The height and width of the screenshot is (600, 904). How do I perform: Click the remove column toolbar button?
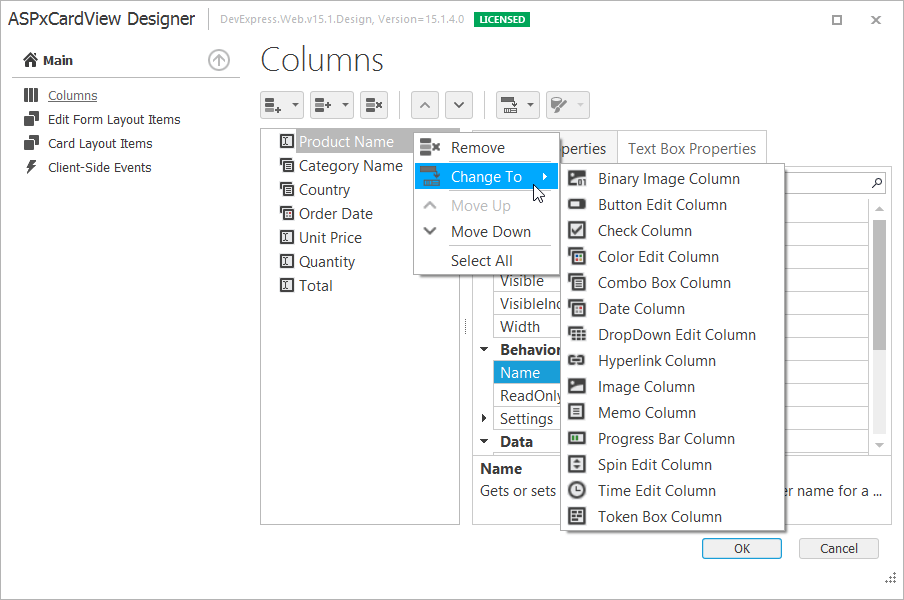374,105
